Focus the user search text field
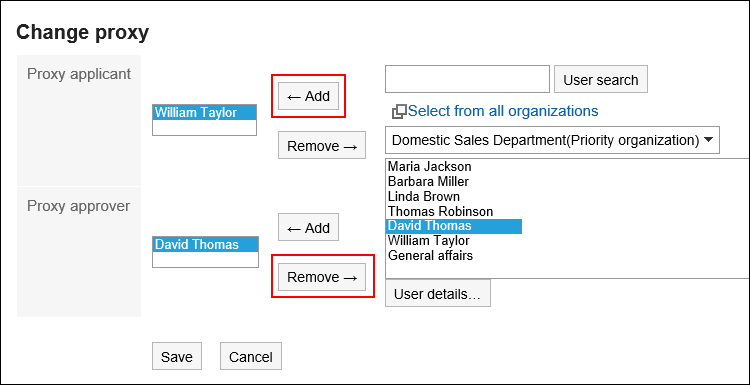This screenshot has height=385, width=750. [467, 79]
